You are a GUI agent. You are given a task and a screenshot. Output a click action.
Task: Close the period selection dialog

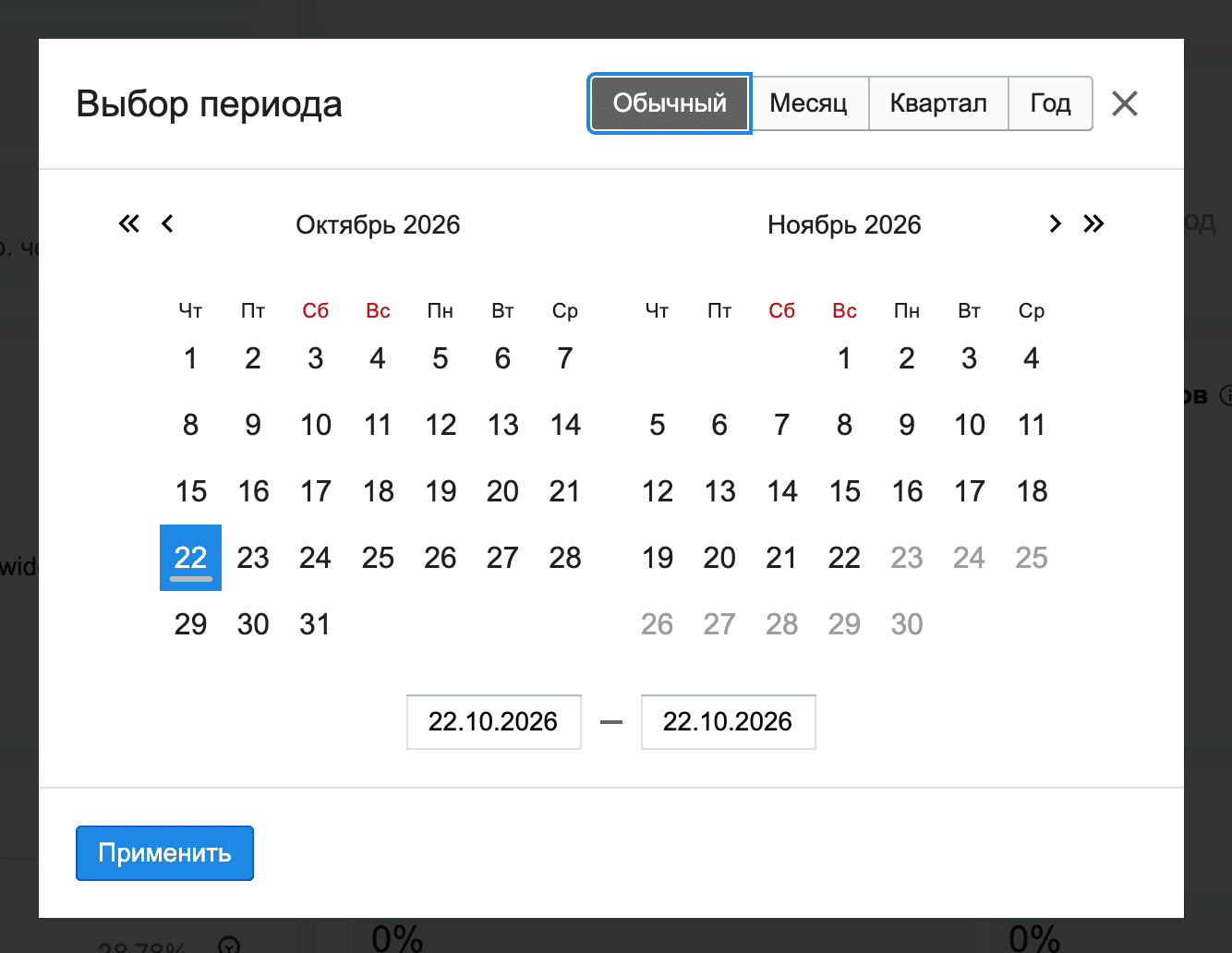click(1125, 103)
